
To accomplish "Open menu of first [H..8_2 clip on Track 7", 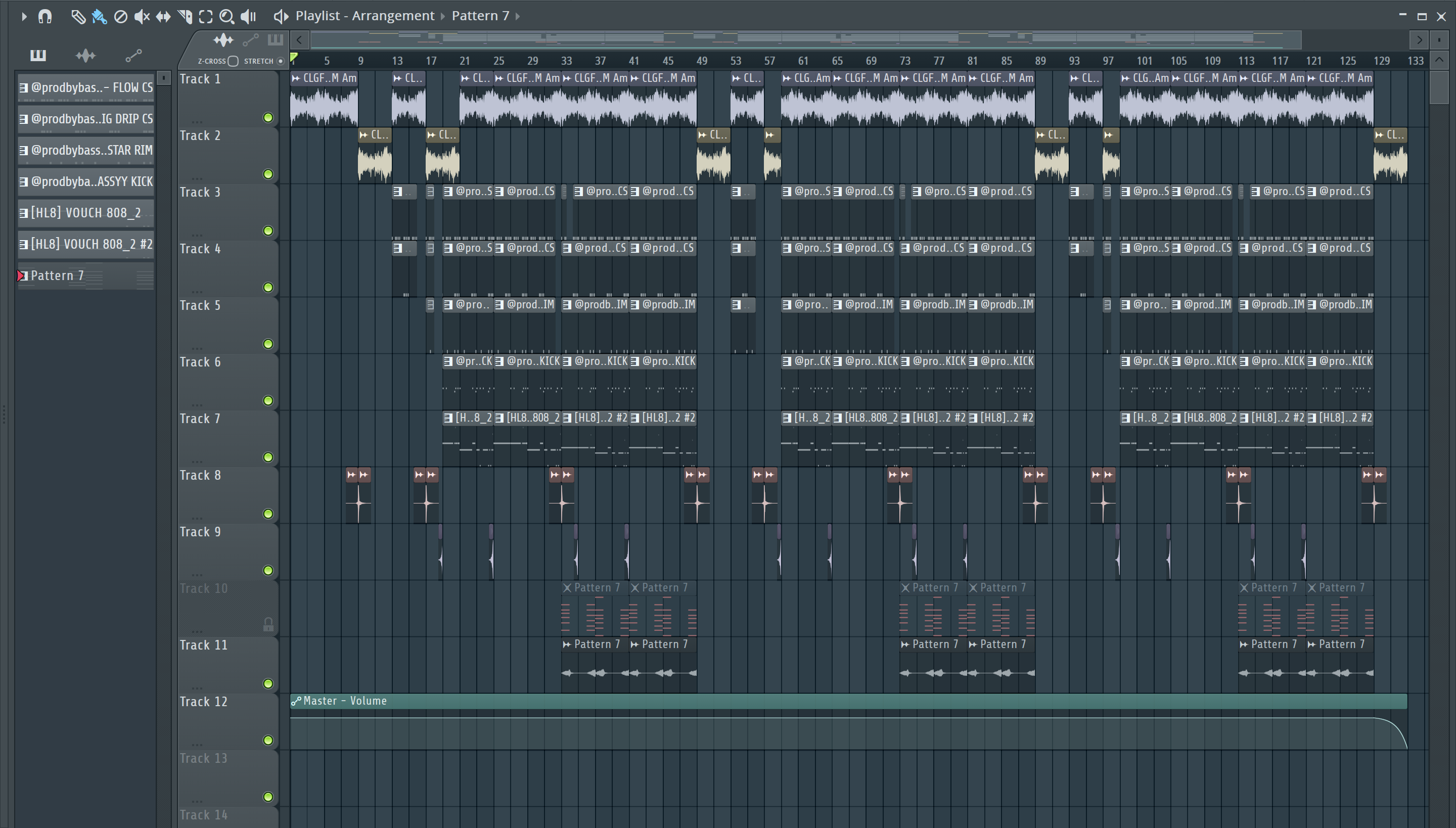I will point(448,418).
